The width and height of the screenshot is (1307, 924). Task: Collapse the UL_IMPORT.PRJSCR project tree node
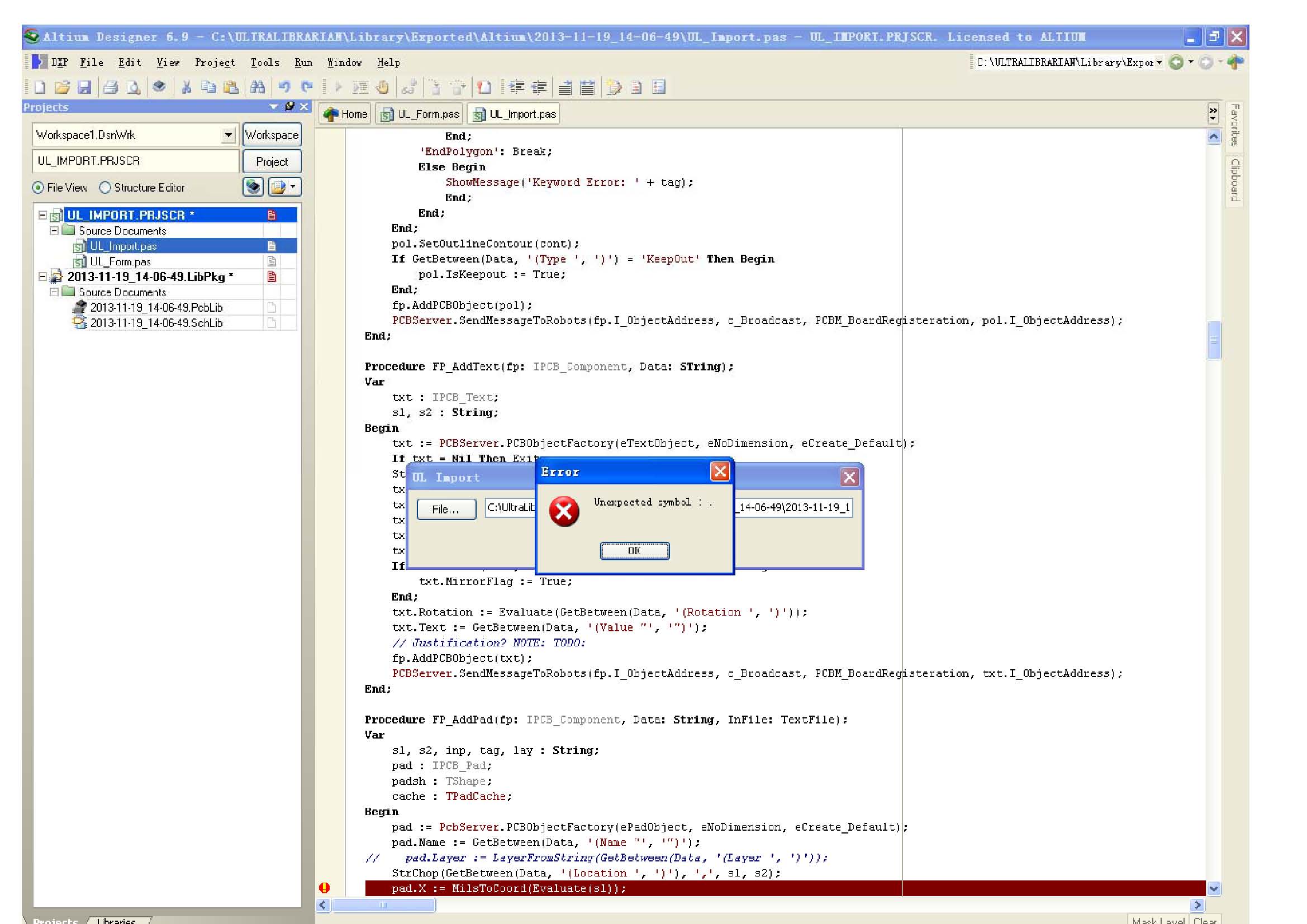coord(42,215)
